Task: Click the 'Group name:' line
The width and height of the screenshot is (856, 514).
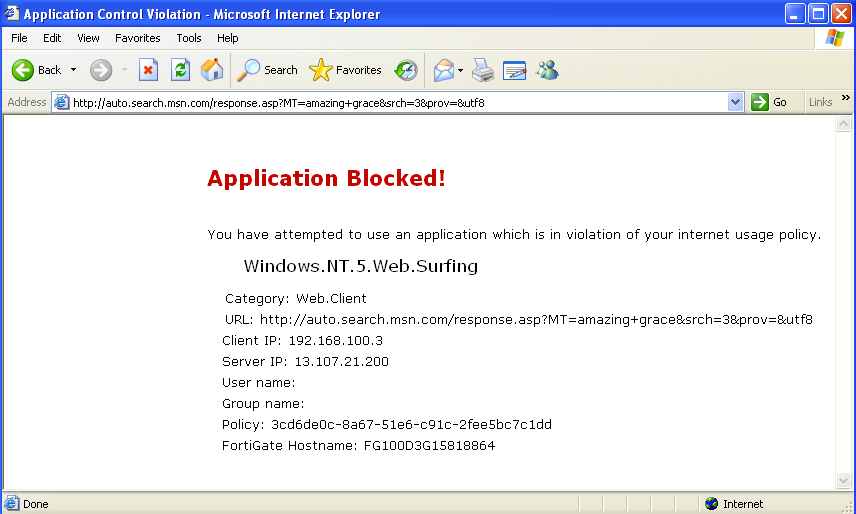Action: (x=263, y=404)
